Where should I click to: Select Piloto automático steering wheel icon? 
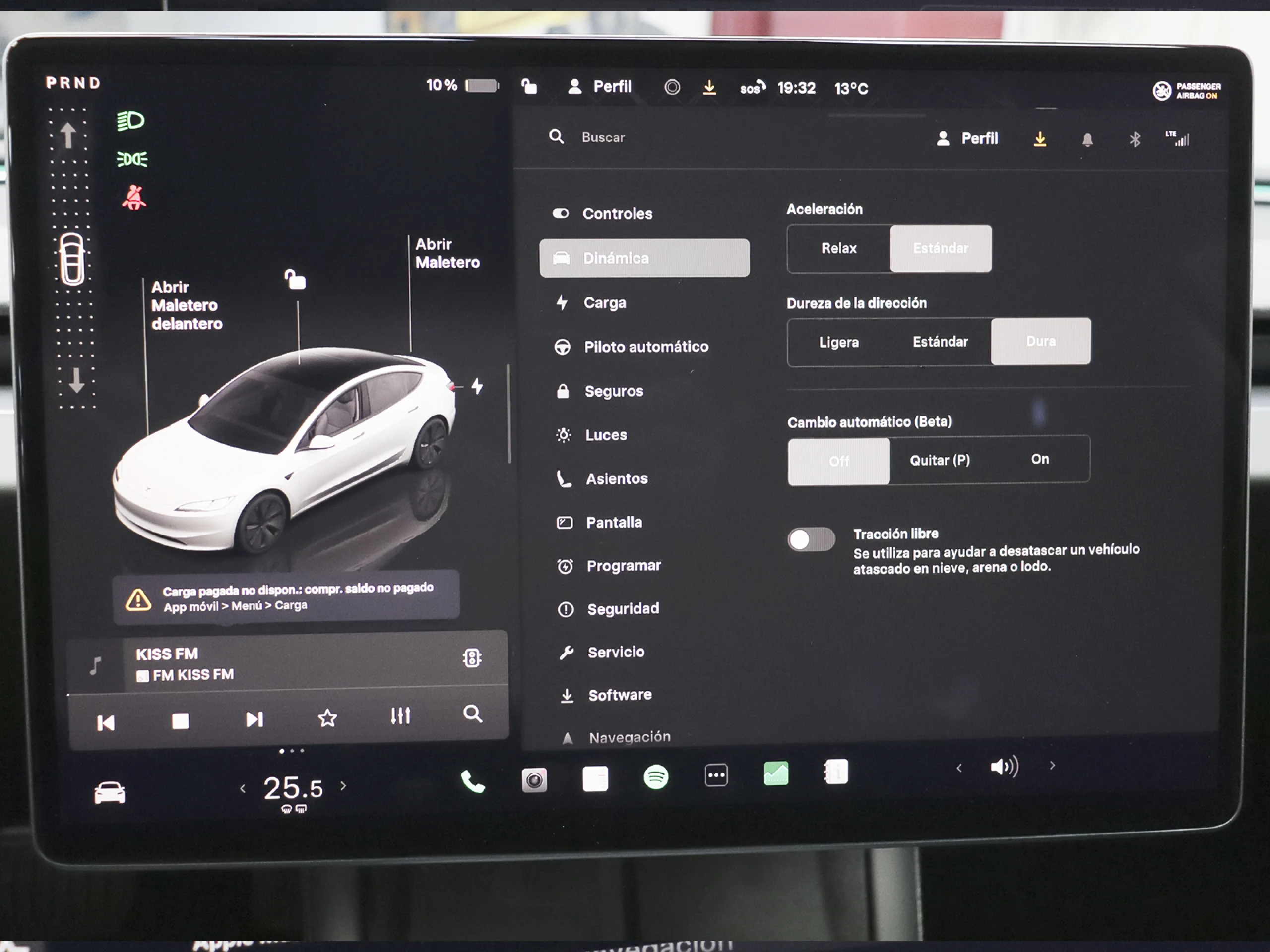tap(563, 347)
